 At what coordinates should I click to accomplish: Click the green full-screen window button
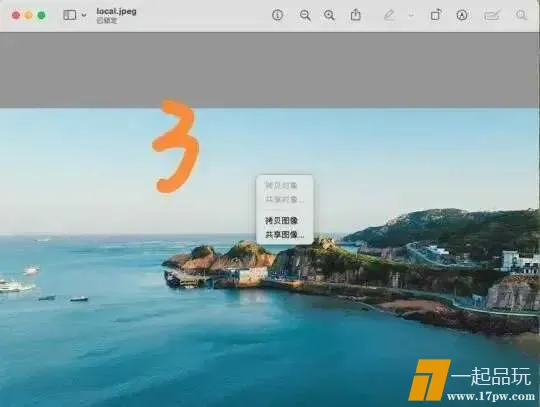(41, 15)
